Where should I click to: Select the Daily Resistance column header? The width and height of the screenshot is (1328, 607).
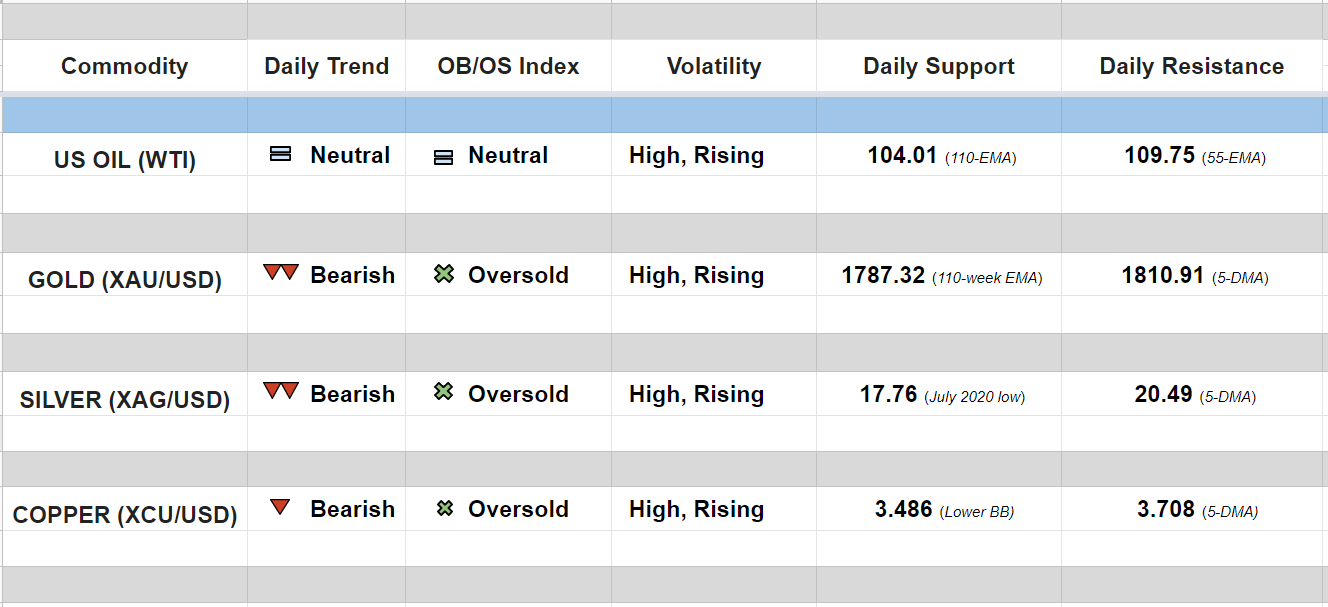pos(1192,66)
